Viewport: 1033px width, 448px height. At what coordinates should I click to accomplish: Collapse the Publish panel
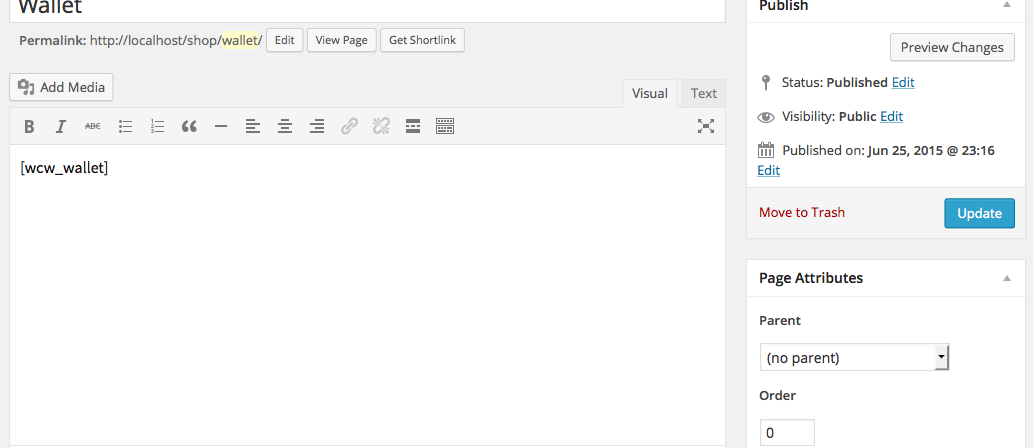tap(1007, 5)
